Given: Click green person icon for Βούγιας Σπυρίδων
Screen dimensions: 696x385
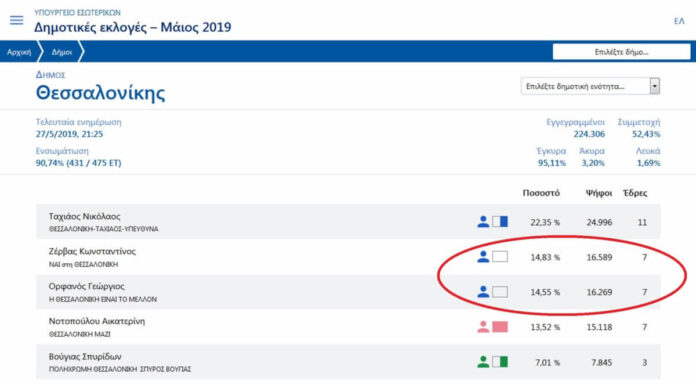Looking at the screenshot, I should click(x=483, y=362).
